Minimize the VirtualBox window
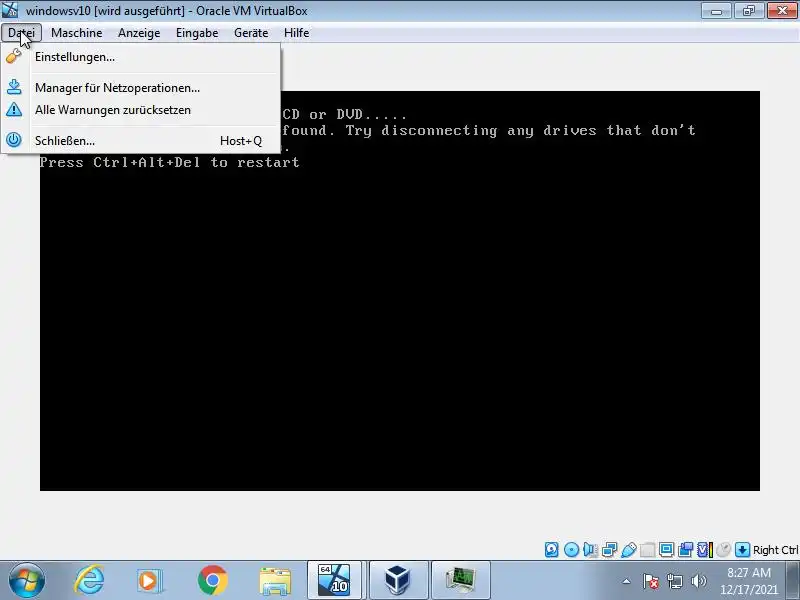The image size is (800, 600). tap(716, 11)
